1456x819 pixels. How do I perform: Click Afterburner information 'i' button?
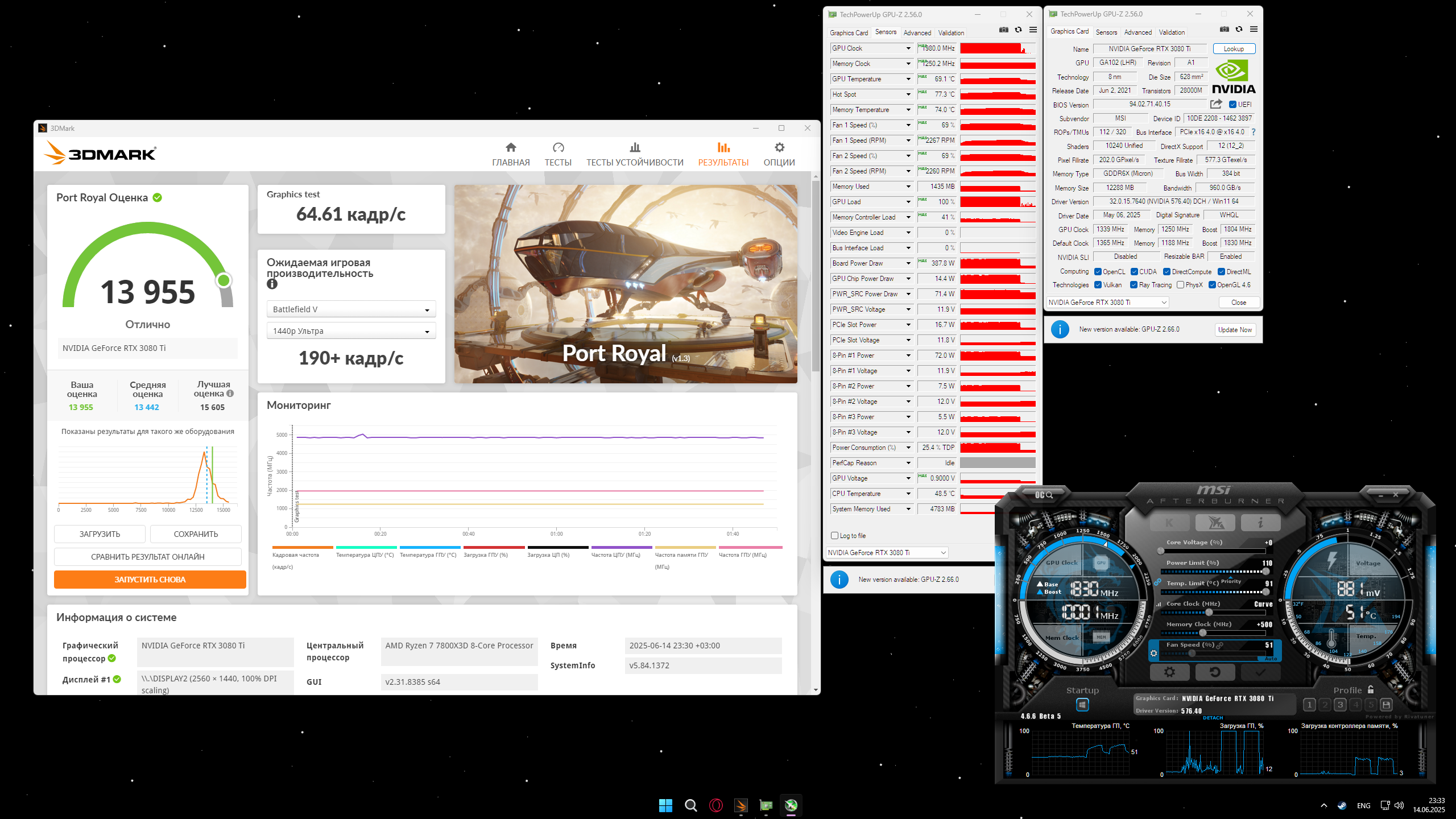(x=1260, y=522)
